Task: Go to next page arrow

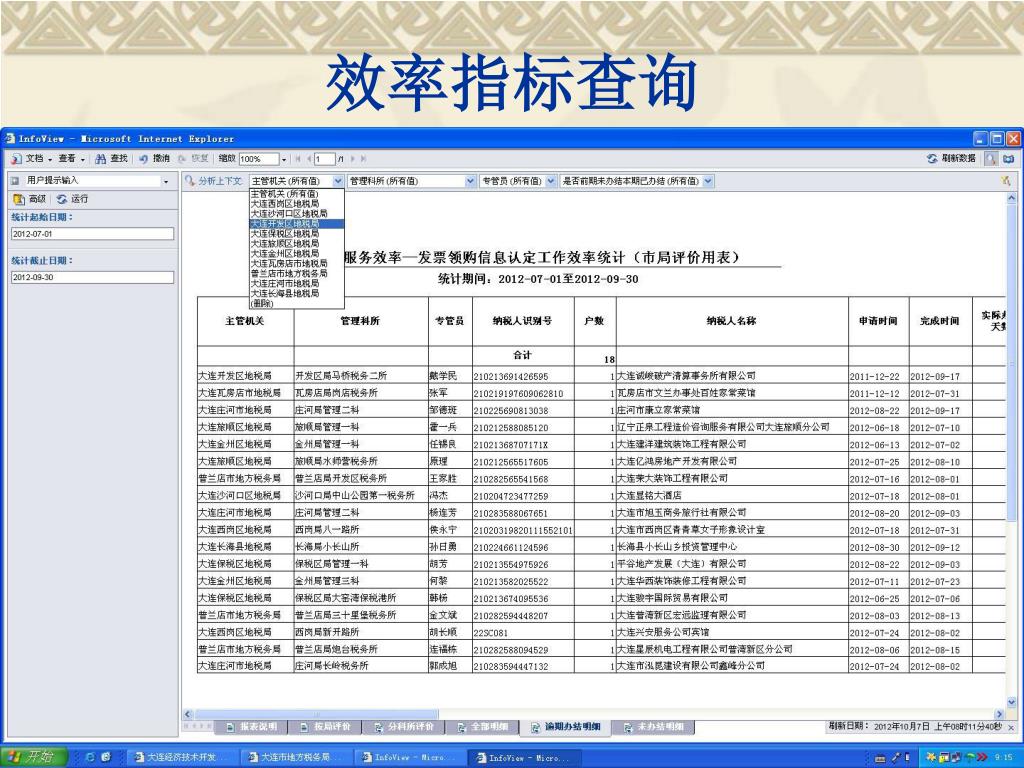Action: coord(353,159)
